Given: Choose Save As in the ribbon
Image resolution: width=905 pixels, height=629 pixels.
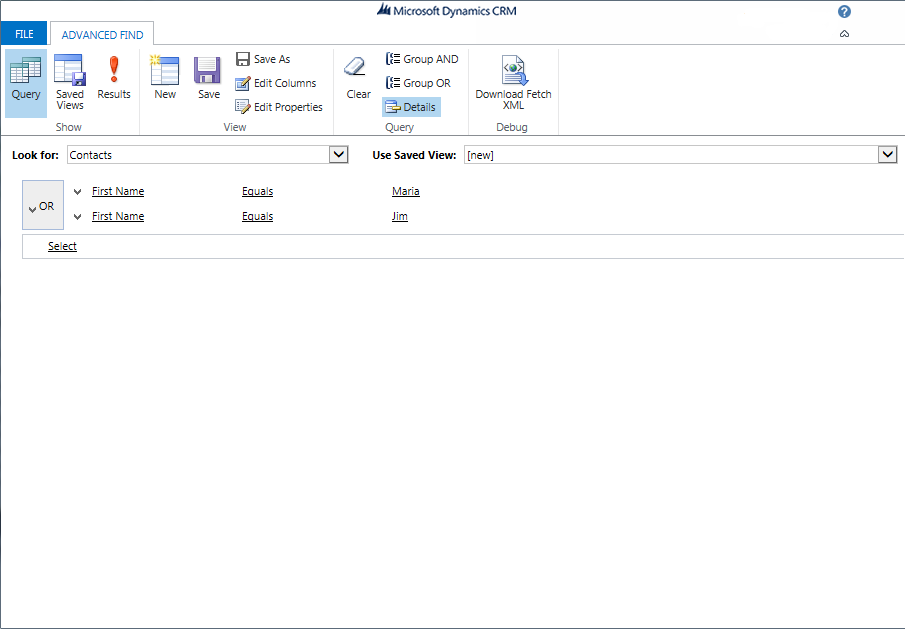Looking at the screenshot, I should tap(263, 59).
